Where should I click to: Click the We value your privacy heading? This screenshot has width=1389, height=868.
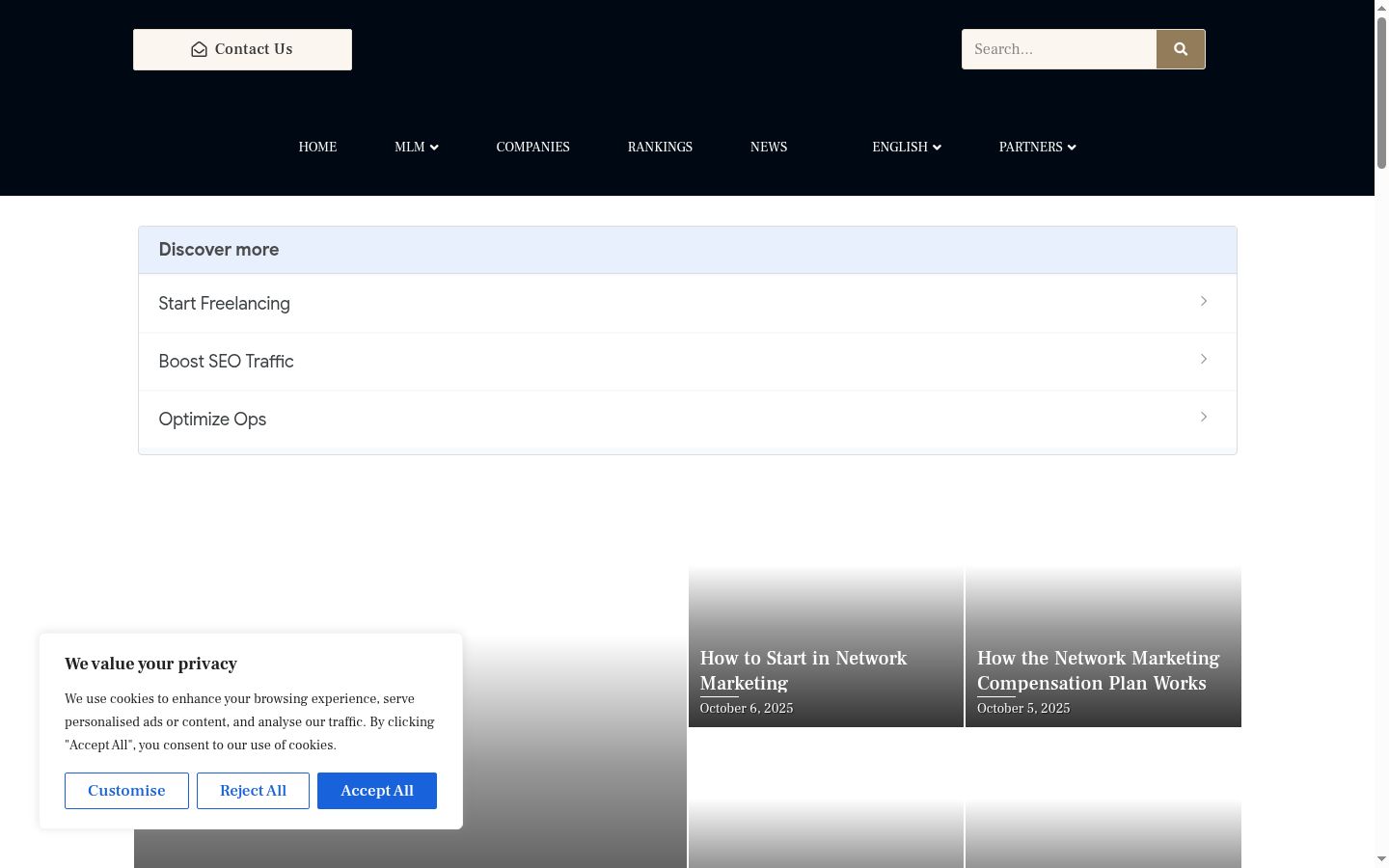pyautogui.click(x=150, y=664)
